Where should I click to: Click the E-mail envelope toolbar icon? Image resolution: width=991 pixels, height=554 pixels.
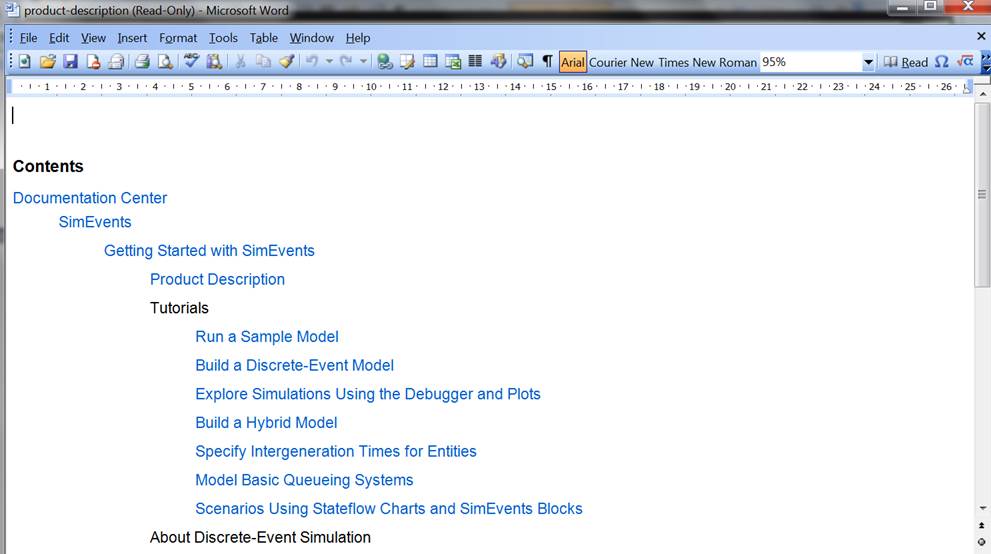[116, 61]
